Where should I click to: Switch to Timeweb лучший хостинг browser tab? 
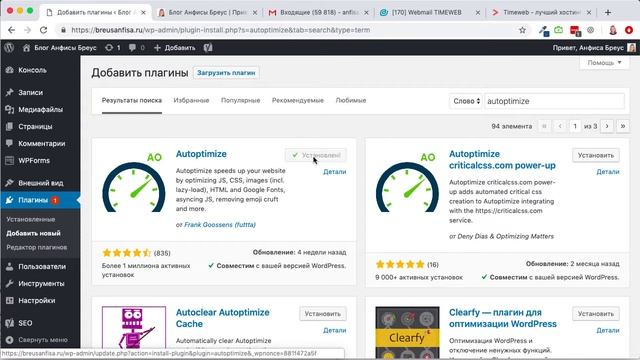(541, 13)
